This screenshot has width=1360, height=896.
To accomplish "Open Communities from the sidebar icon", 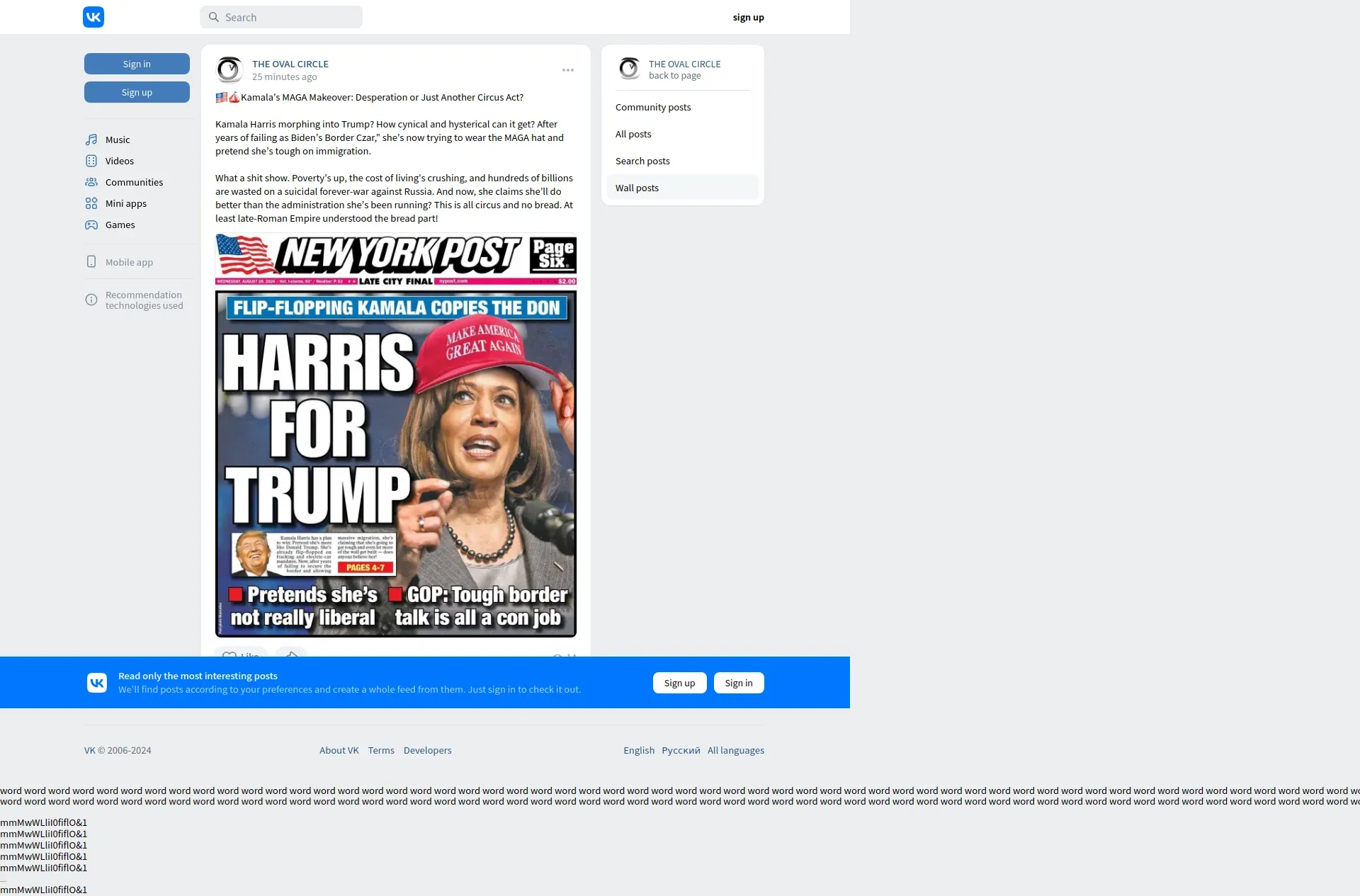I will (91, 182).
